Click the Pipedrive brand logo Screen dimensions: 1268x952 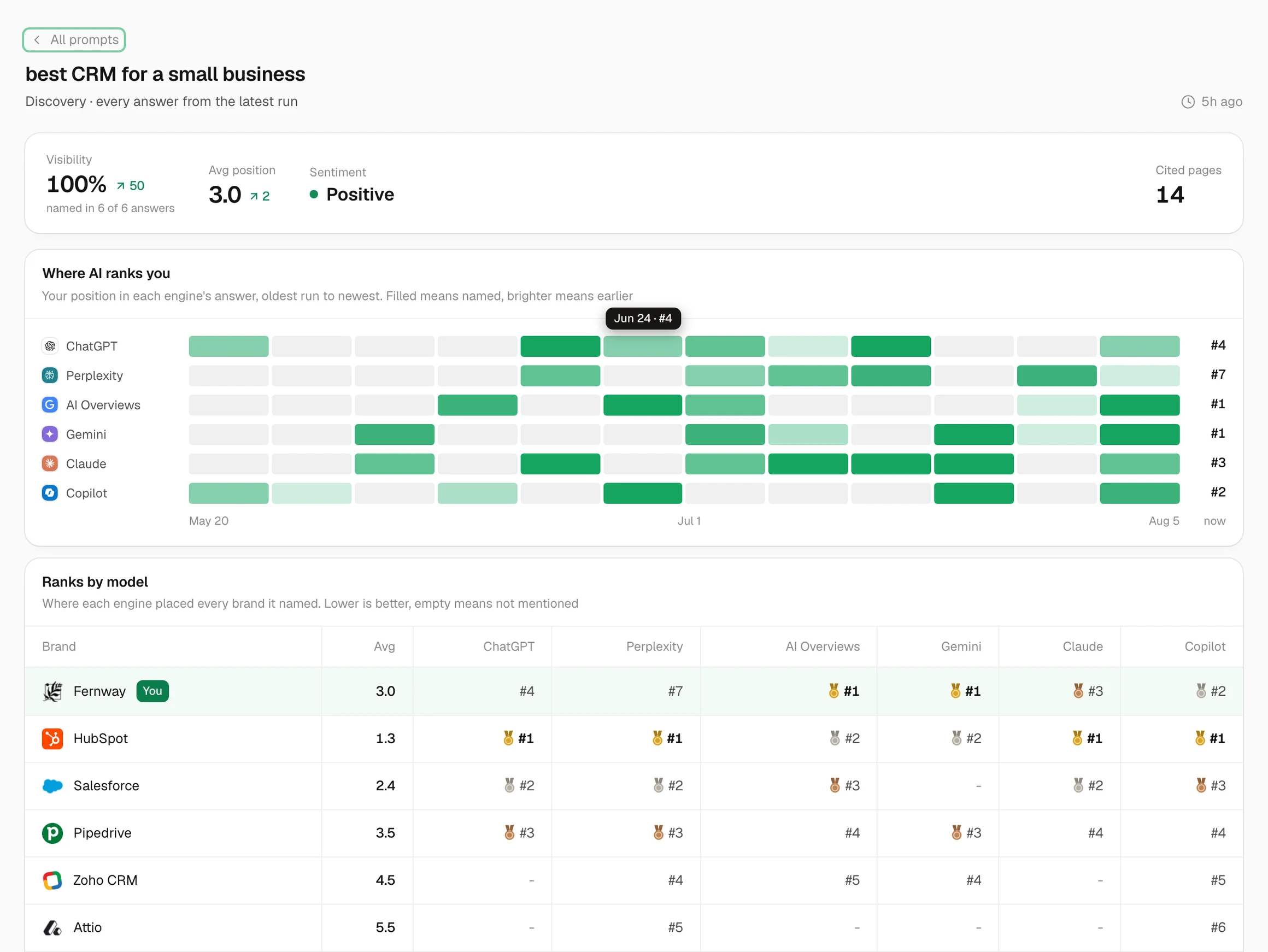click(52, 833)
